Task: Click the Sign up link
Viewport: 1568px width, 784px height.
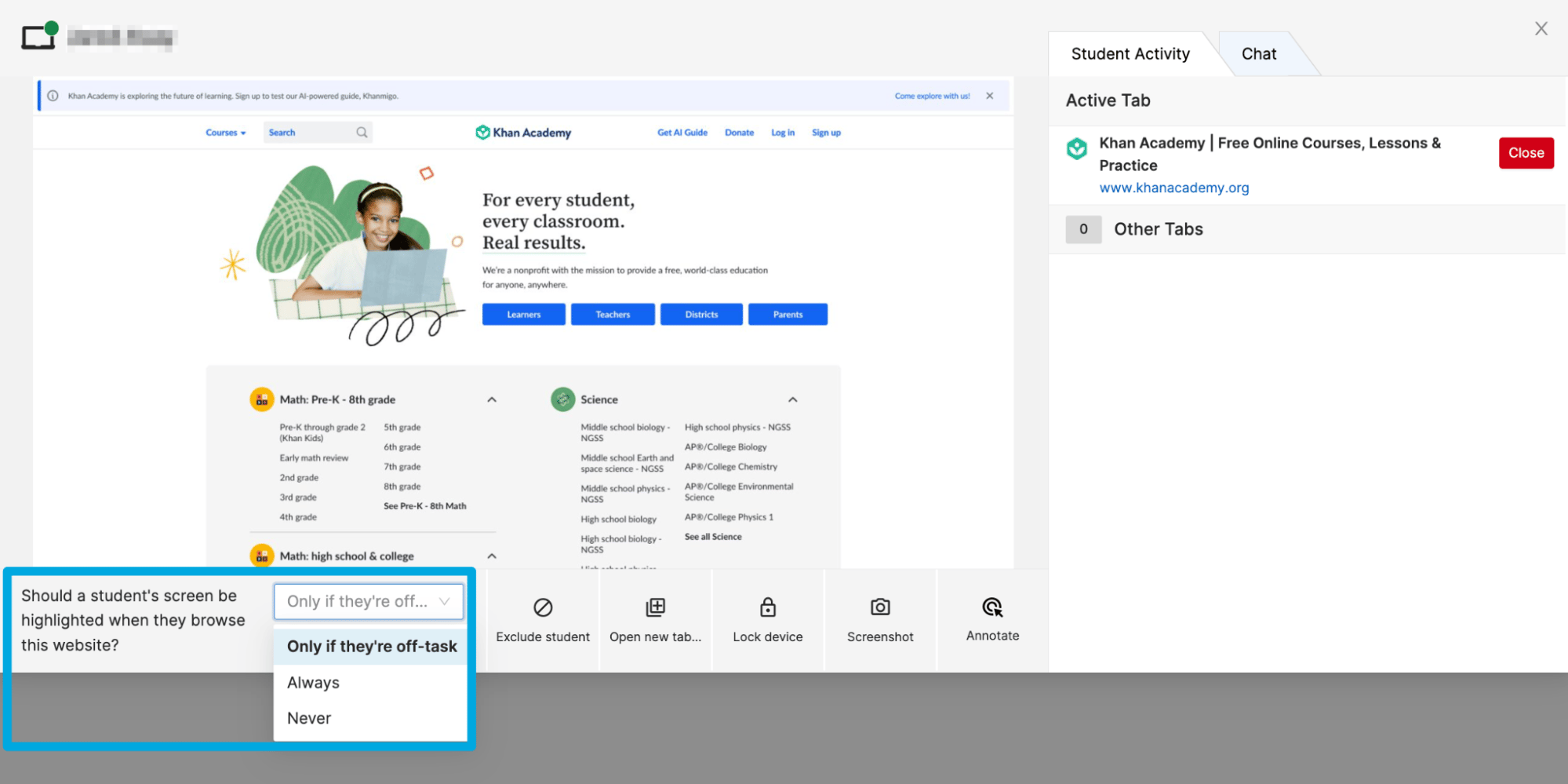Action: click(826, 133)
